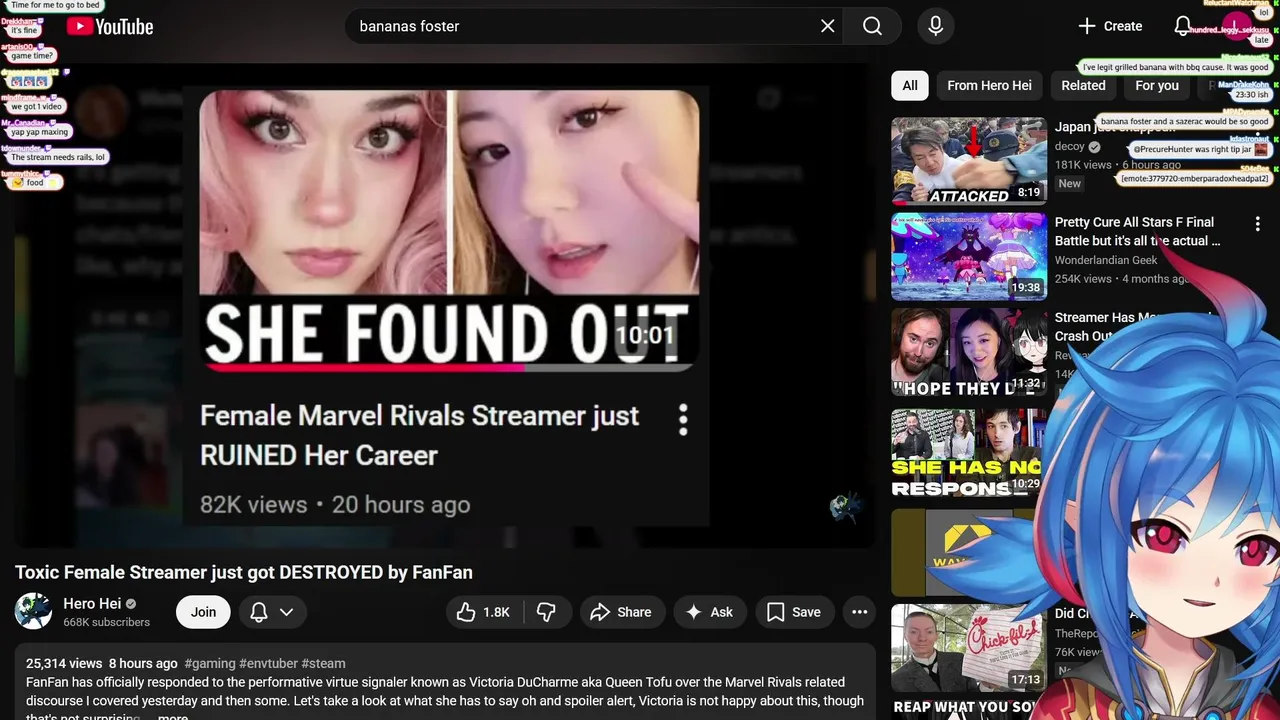Screen dimensions: 1280x720
Task: Click the video title Toxic Female Streamer
Action: (x=244, y=572)
